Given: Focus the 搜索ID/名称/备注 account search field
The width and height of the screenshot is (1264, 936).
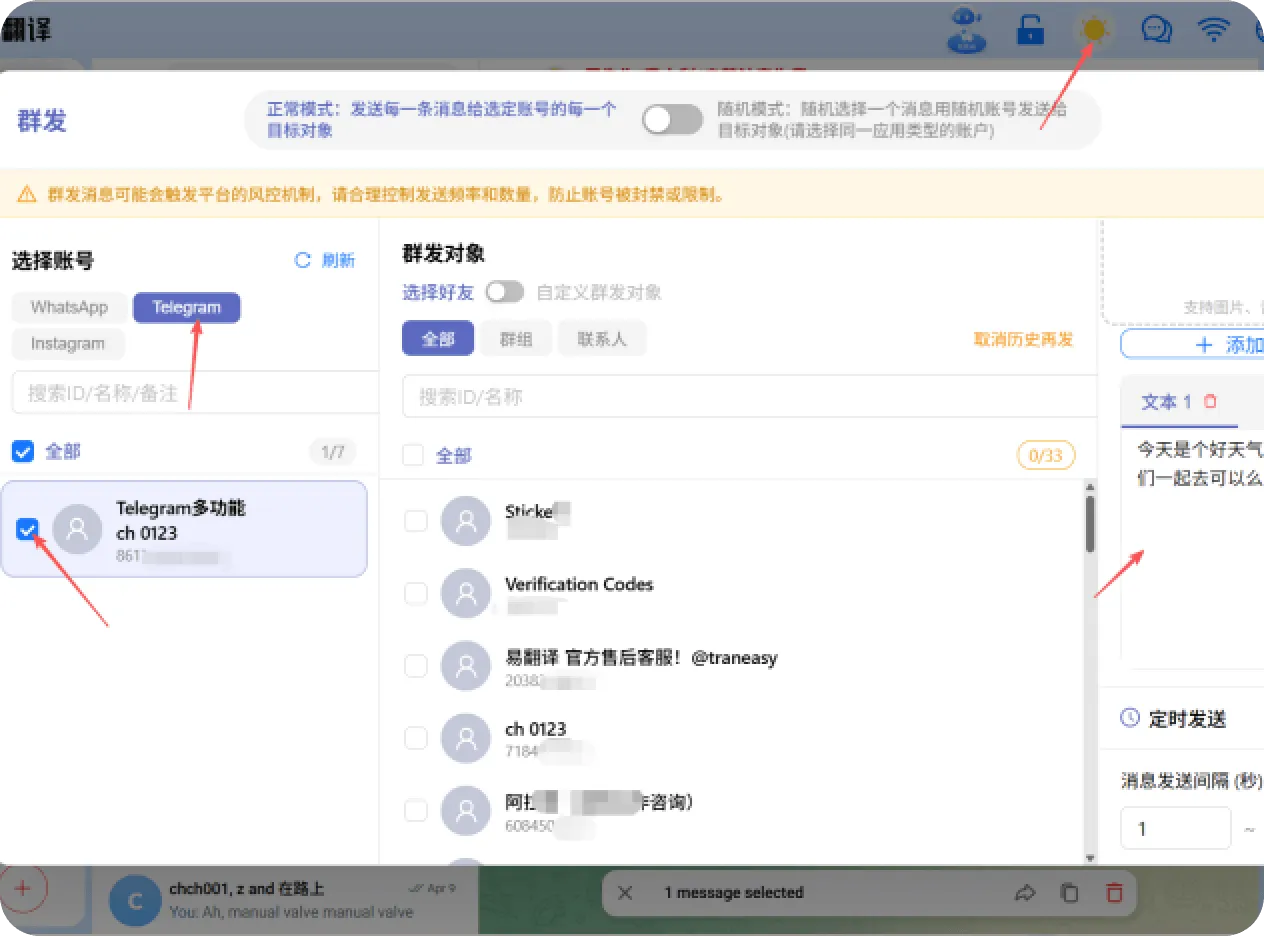Looking at the screenshot, I should [196, 393].
